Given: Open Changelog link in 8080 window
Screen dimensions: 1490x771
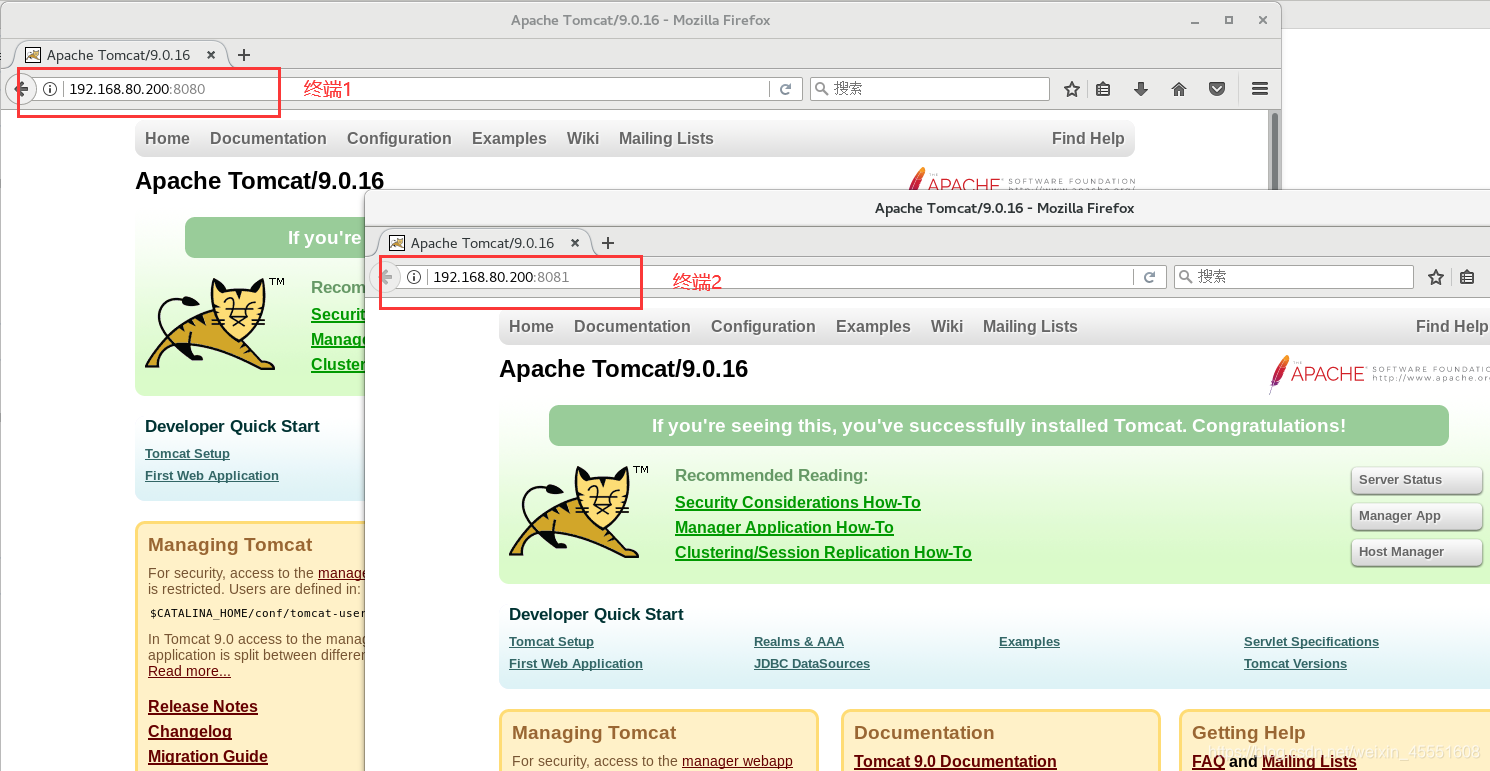Looking at the screenshot, I should click(x=190, y=732).
